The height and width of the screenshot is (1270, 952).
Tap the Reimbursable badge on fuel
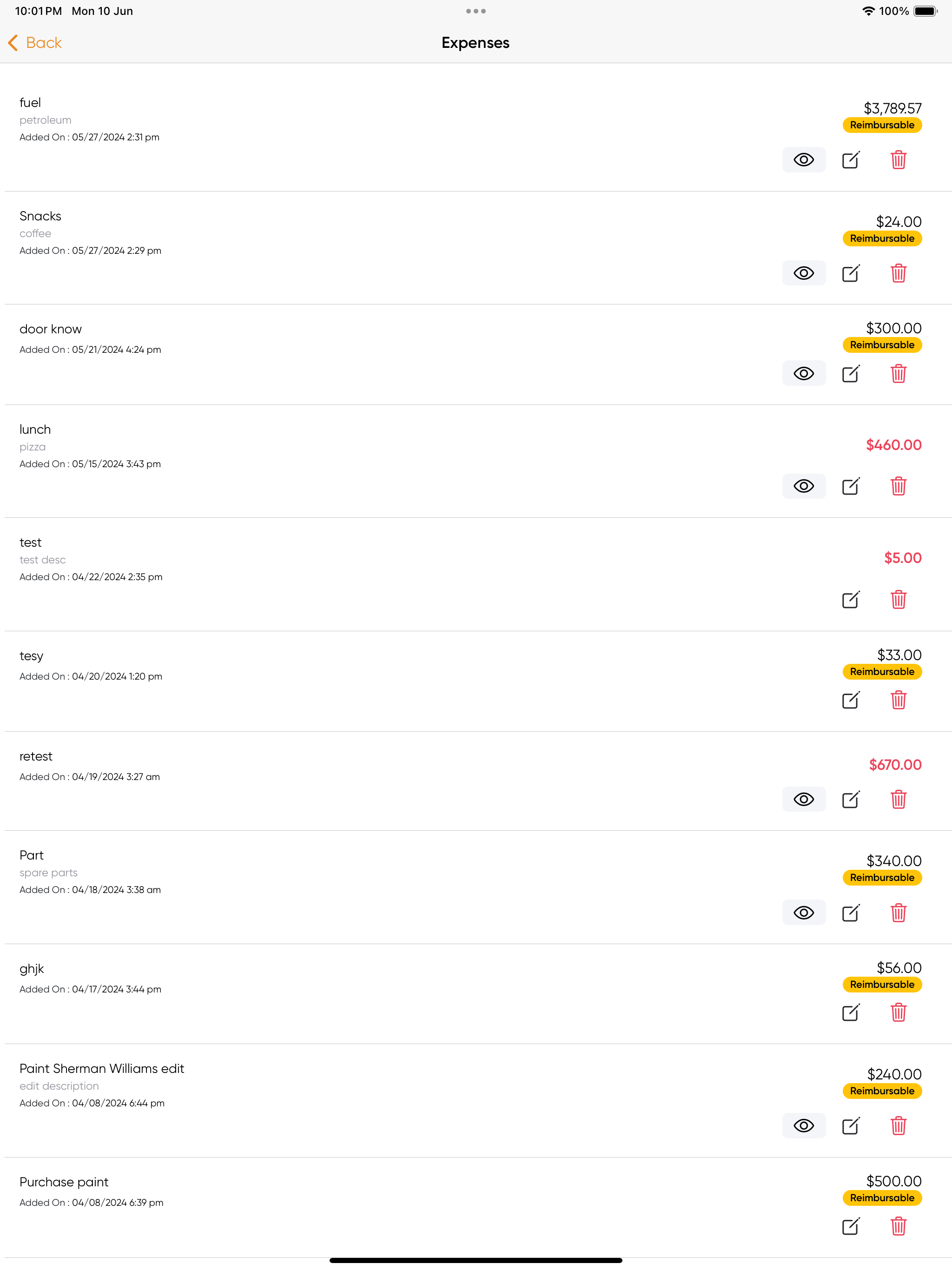click(881, 125)
